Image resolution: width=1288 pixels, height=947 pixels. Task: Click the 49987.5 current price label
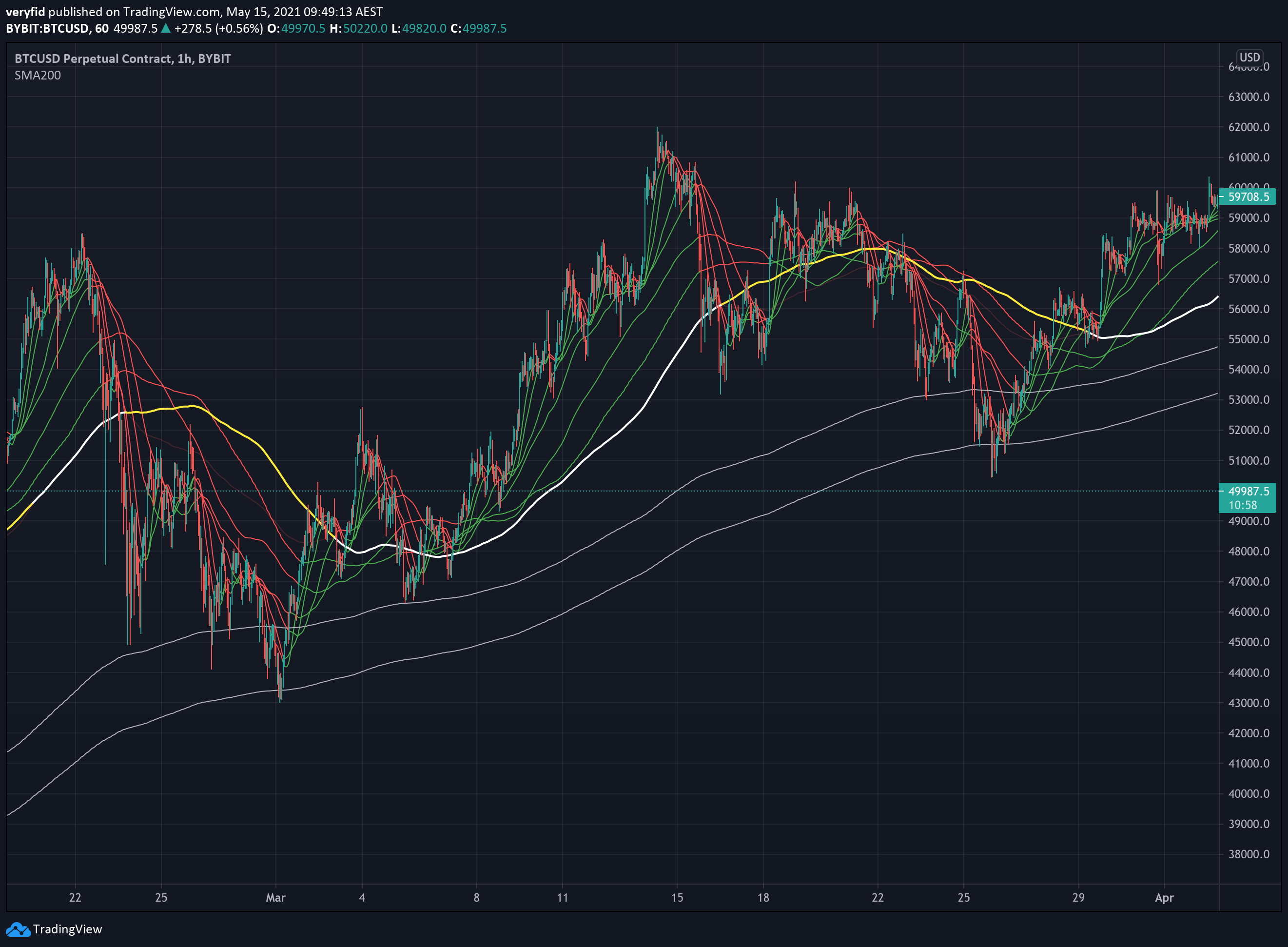click(x=1248, y=491)
